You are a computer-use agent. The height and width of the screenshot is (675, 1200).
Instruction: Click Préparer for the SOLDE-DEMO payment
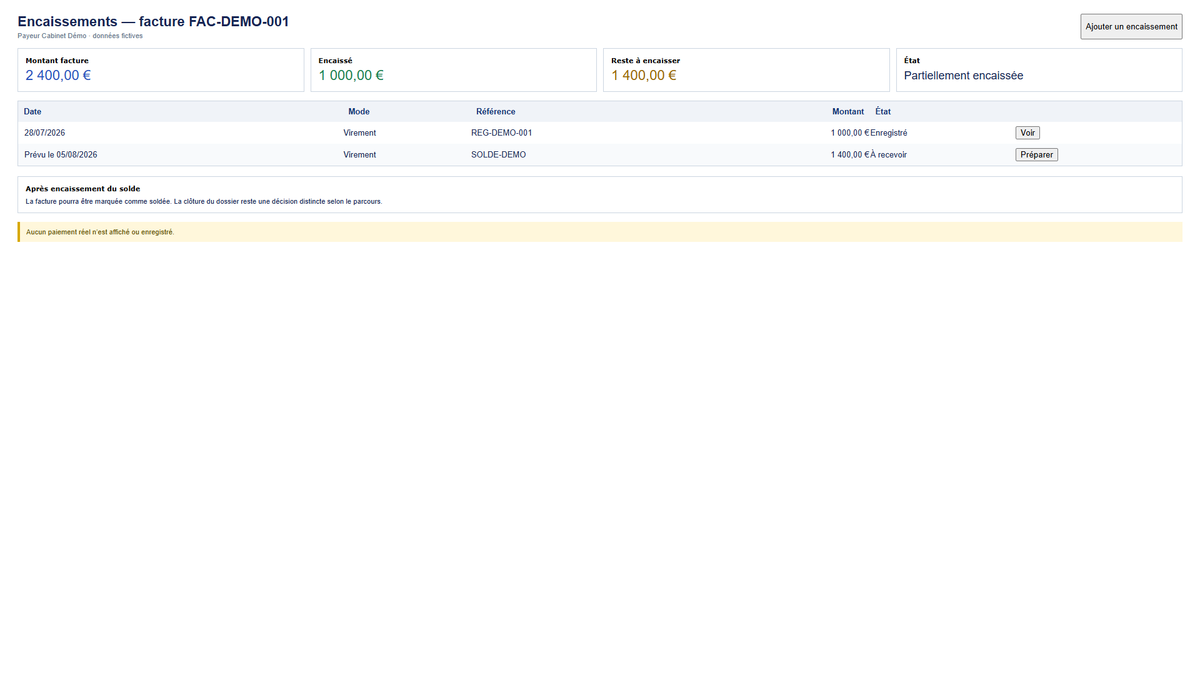[x=1036, y=155]
